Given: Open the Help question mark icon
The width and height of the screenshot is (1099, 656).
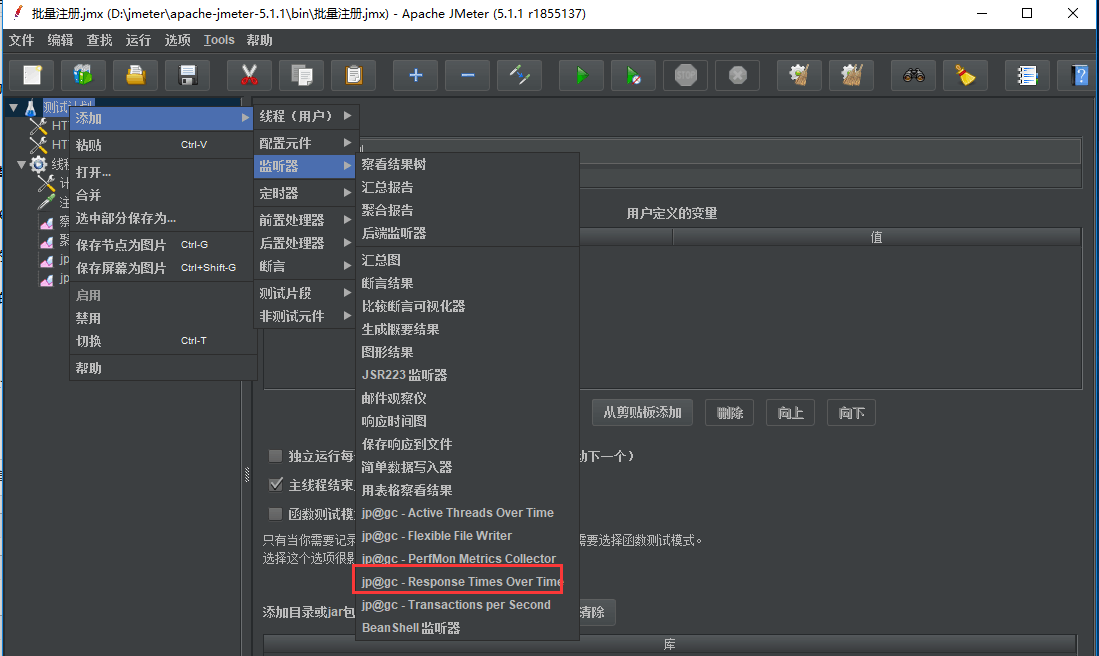Looking at the screenshot, I should pyautogui.click(x=1079, y=75).
